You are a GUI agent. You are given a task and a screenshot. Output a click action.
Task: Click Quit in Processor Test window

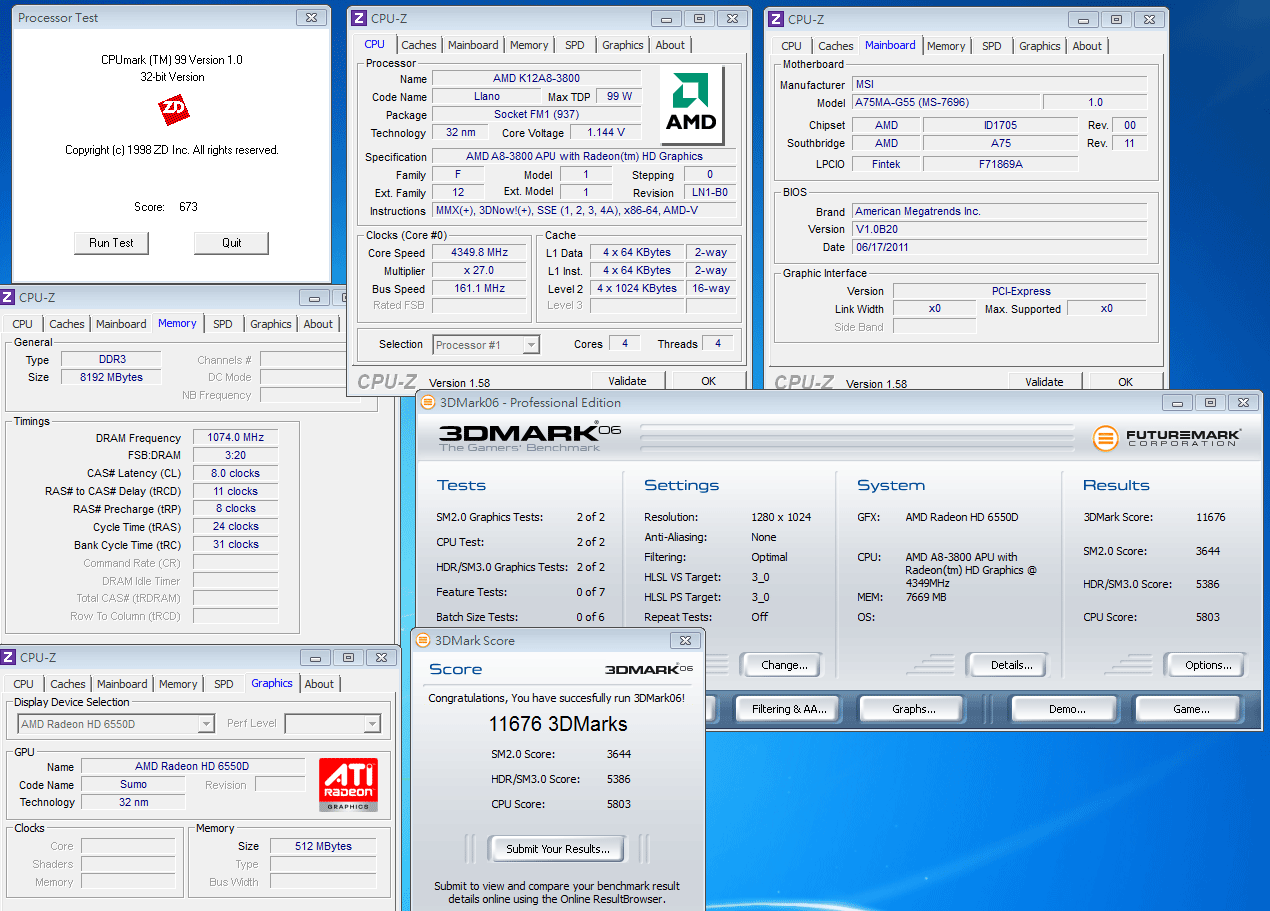(x=231, y=243)
